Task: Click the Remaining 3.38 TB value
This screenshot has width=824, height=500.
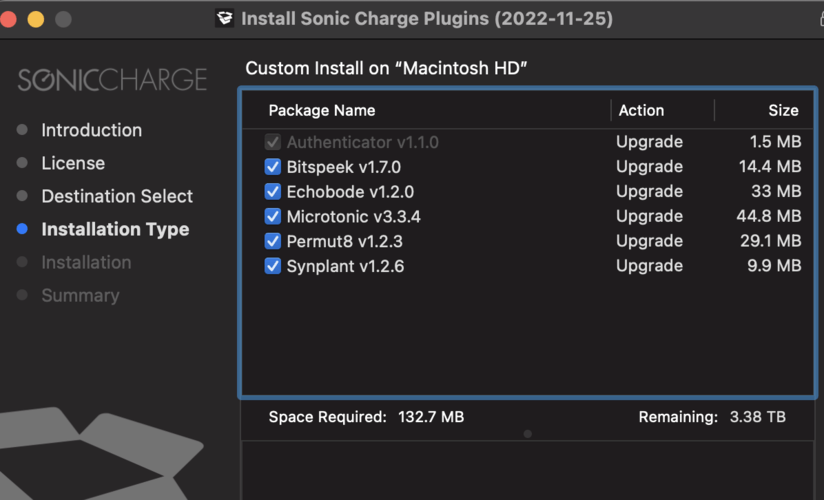Action: pos(757,417)
